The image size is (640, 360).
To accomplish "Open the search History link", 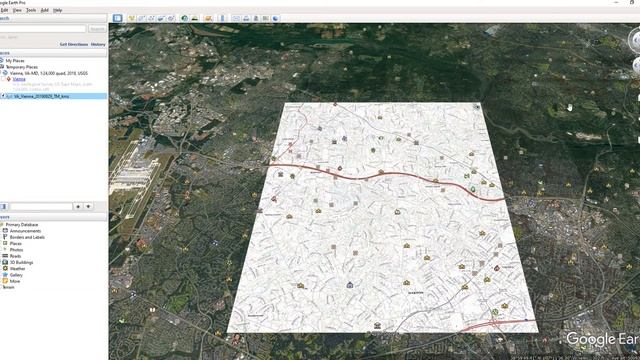I will point(98,44).
